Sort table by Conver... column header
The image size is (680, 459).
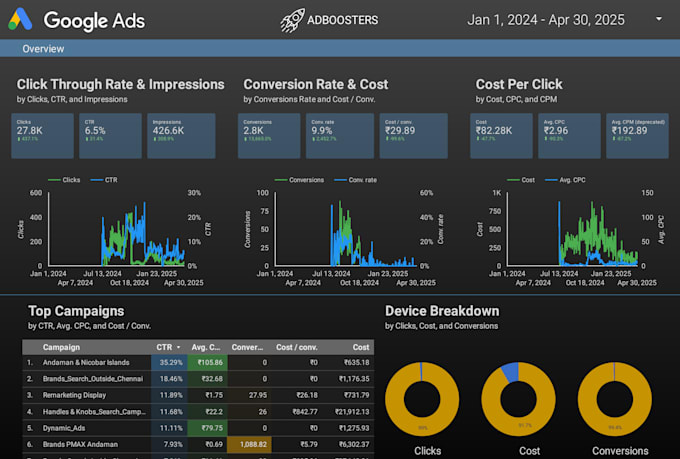click(247, 347)
